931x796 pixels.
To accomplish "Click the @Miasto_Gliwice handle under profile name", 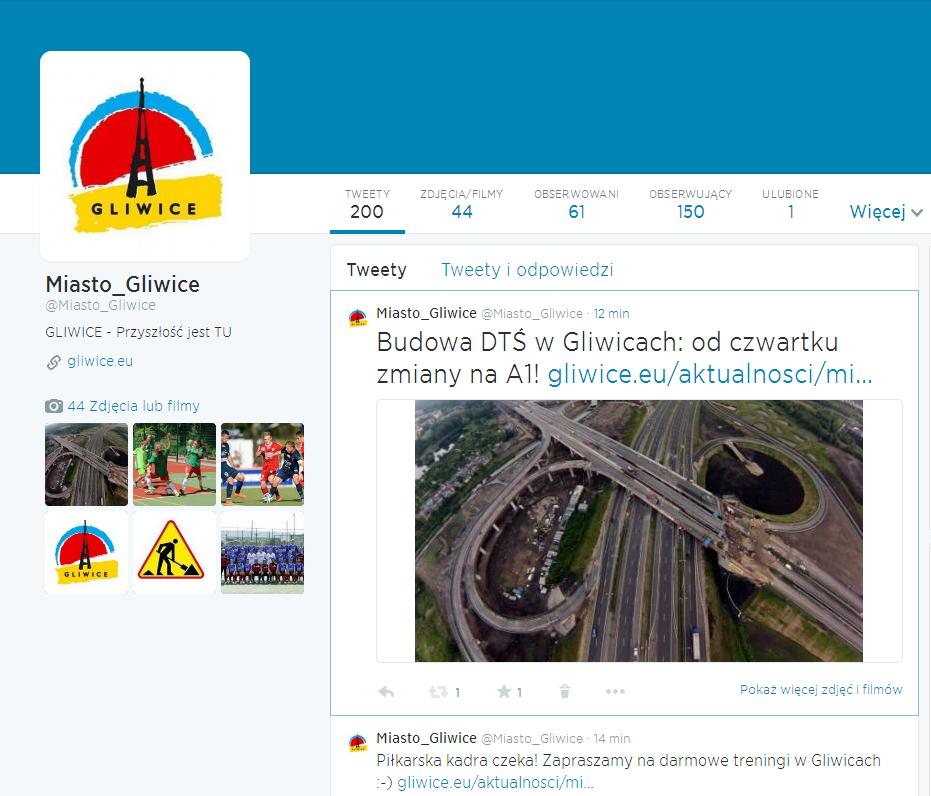I will click(100, 305).
